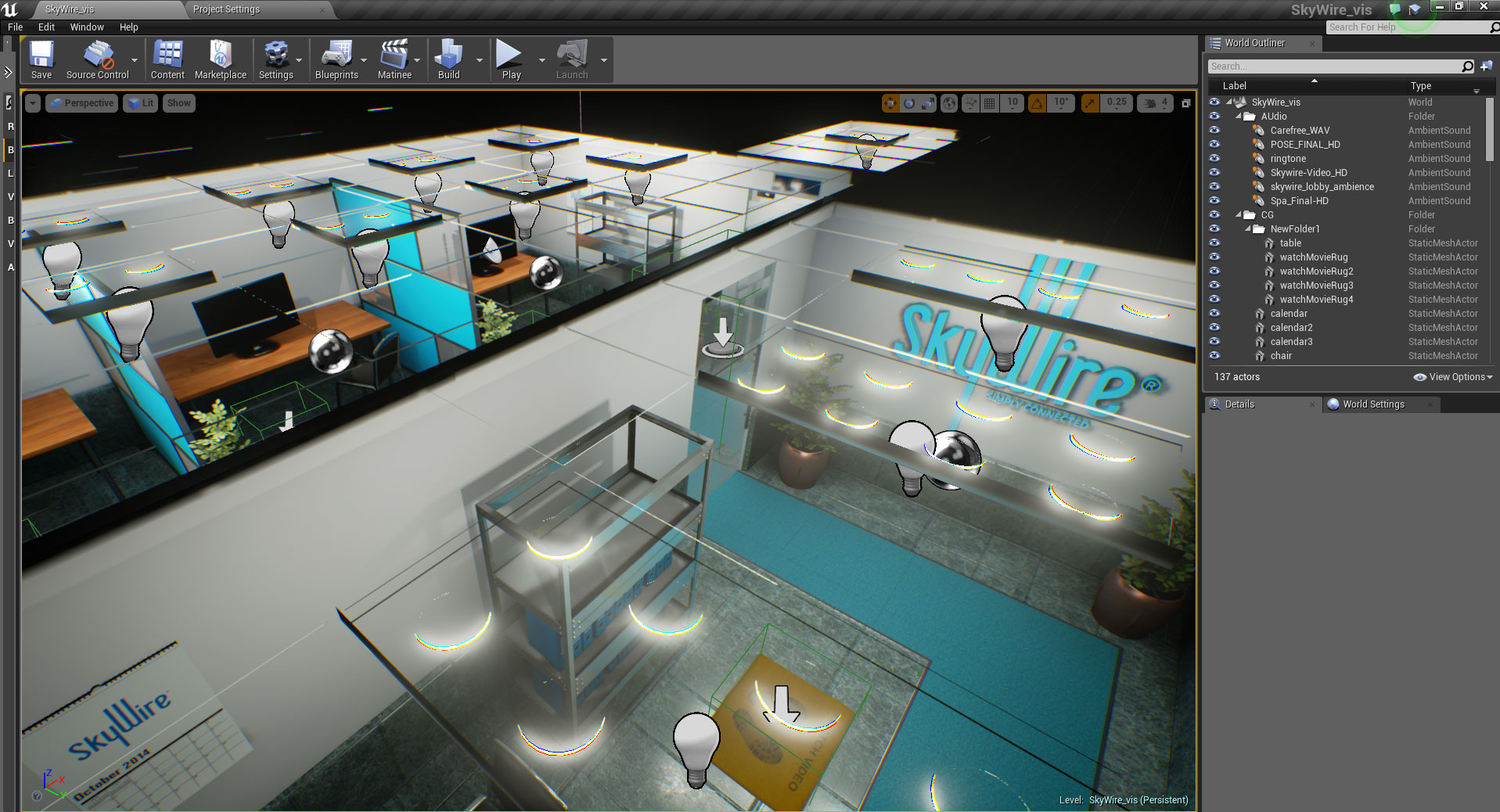The height and width of the screenshot is (812, 1500).
Task: Play the level in editor
Action: tap(511, 60)
